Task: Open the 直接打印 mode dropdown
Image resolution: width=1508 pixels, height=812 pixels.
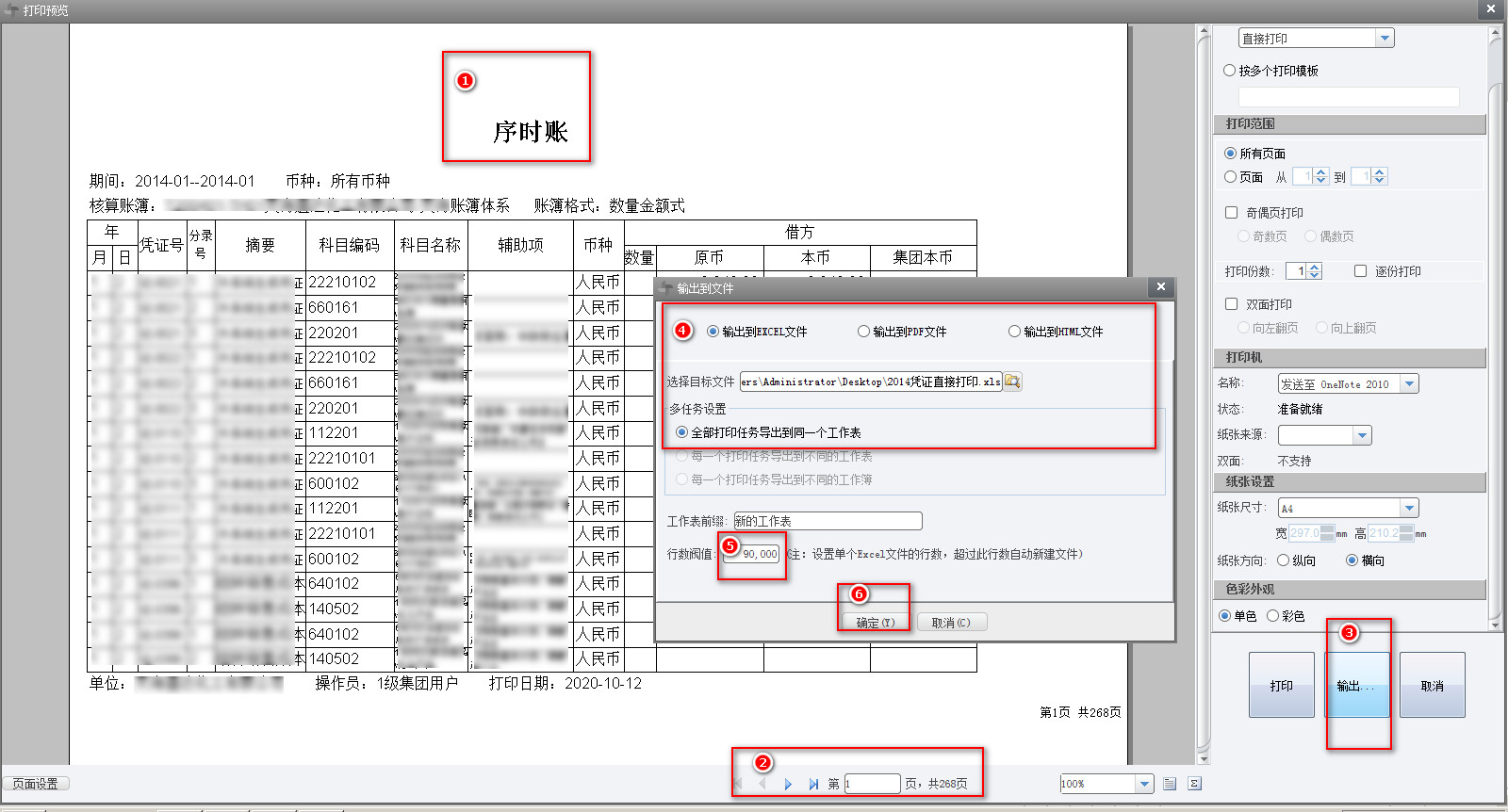Action: [x=1385, y=39]
